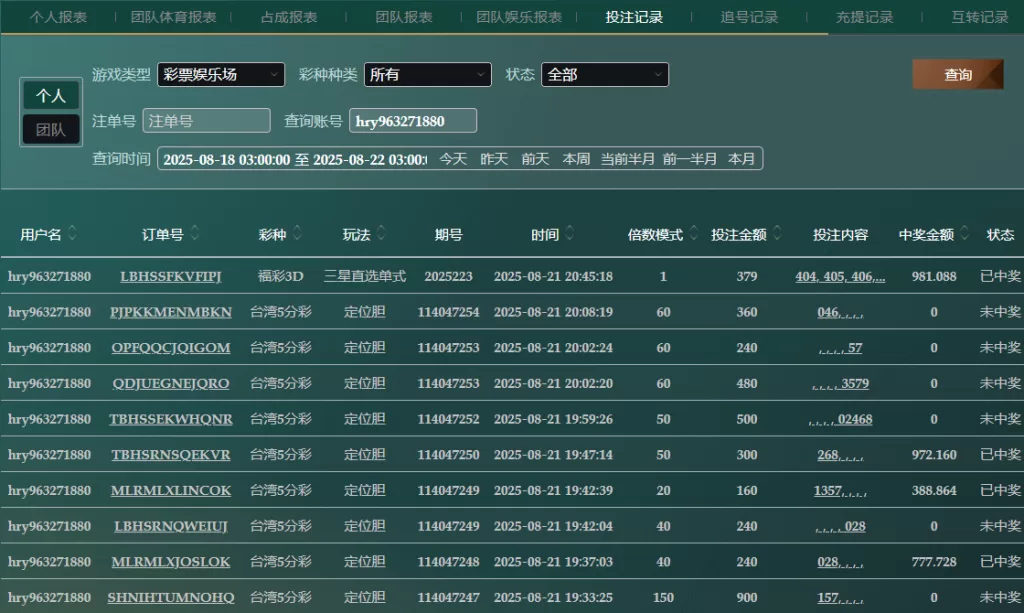Select 福彩3D lottery type cell

(280, 276)
